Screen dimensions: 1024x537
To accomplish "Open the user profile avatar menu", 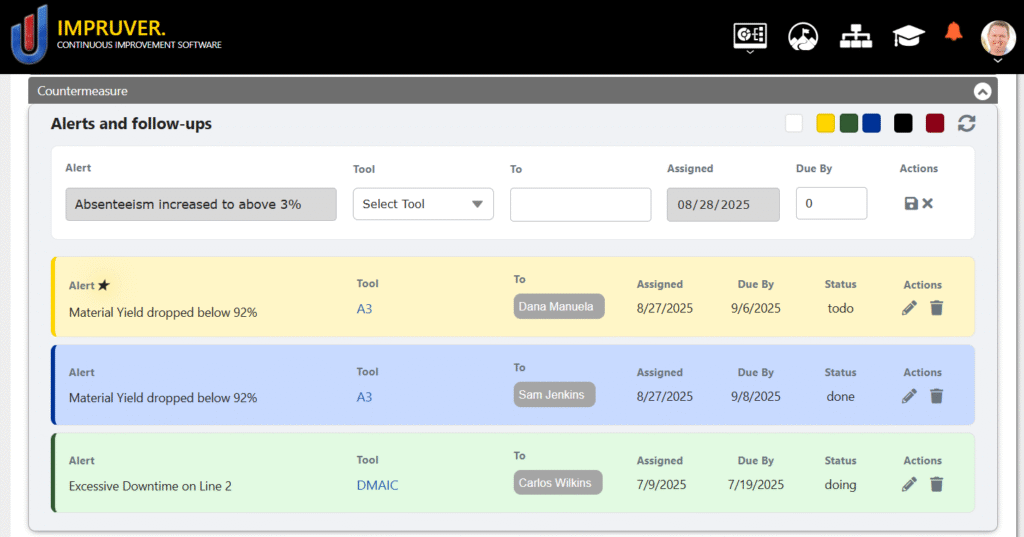I will pyautogui.click(x=997, y=38).
